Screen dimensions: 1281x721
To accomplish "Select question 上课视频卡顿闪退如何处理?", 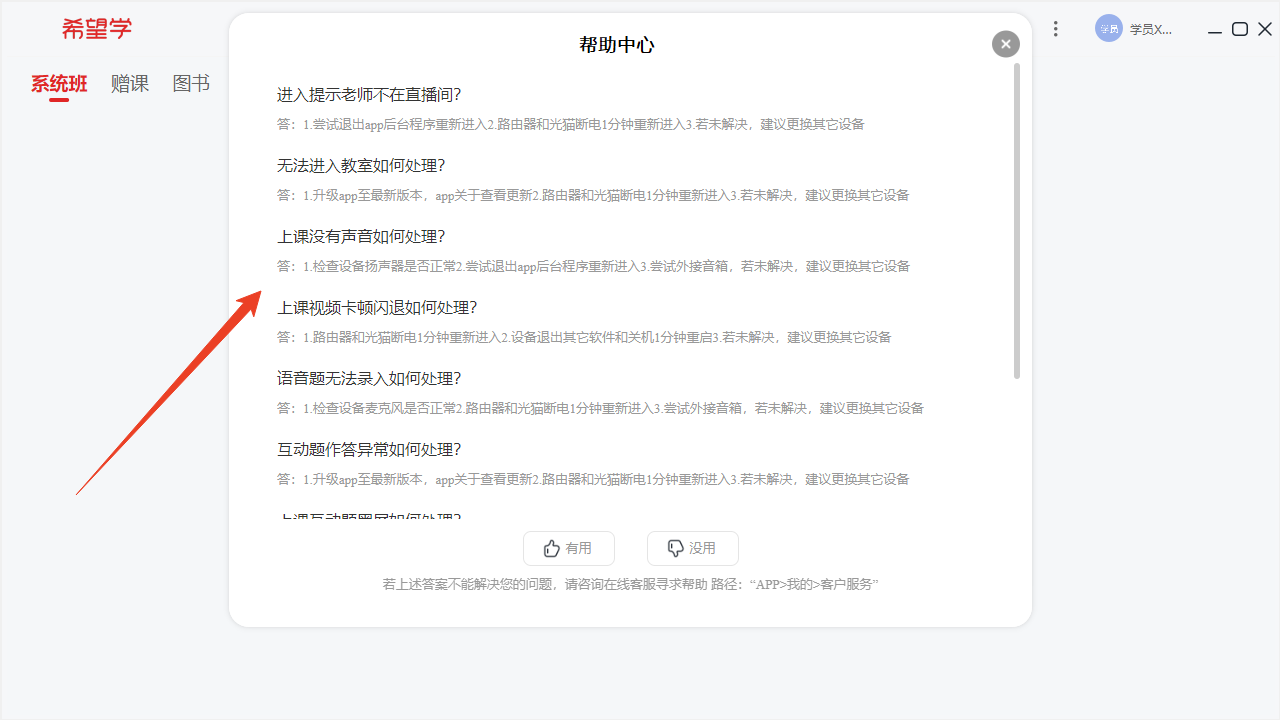I will (x=377, y=308).
